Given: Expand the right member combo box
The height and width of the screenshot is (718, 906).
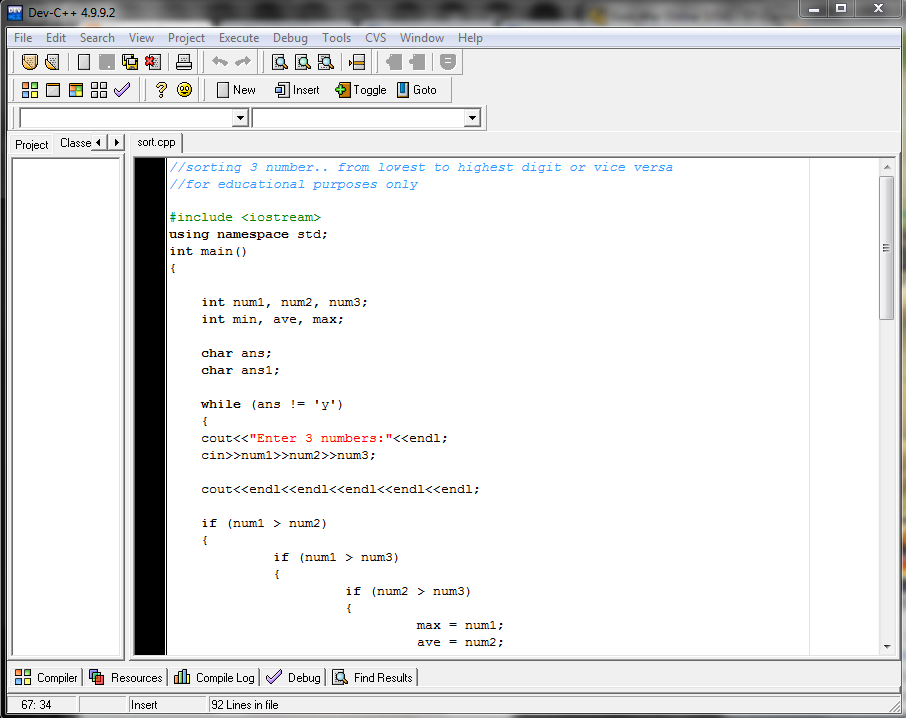Looking at the screenshot, I should pyautogui.click(x=472, y=118).
